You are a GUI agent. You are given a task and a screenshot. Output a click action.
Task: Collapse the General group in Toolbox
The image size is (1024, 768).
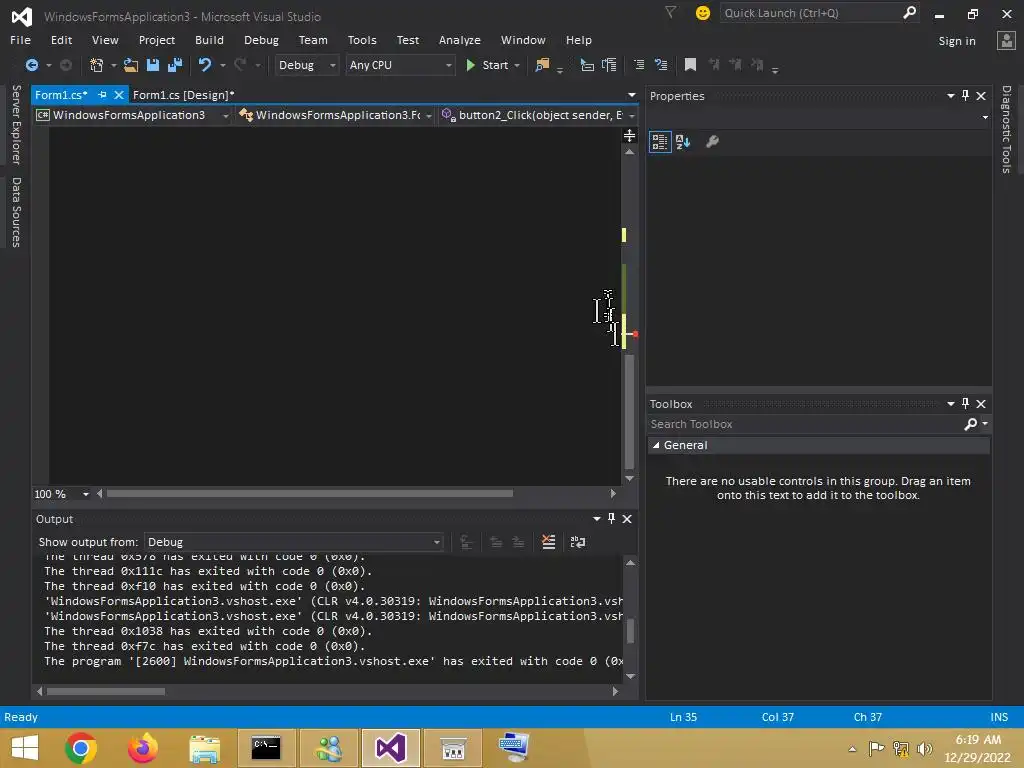tap(656, 445)
